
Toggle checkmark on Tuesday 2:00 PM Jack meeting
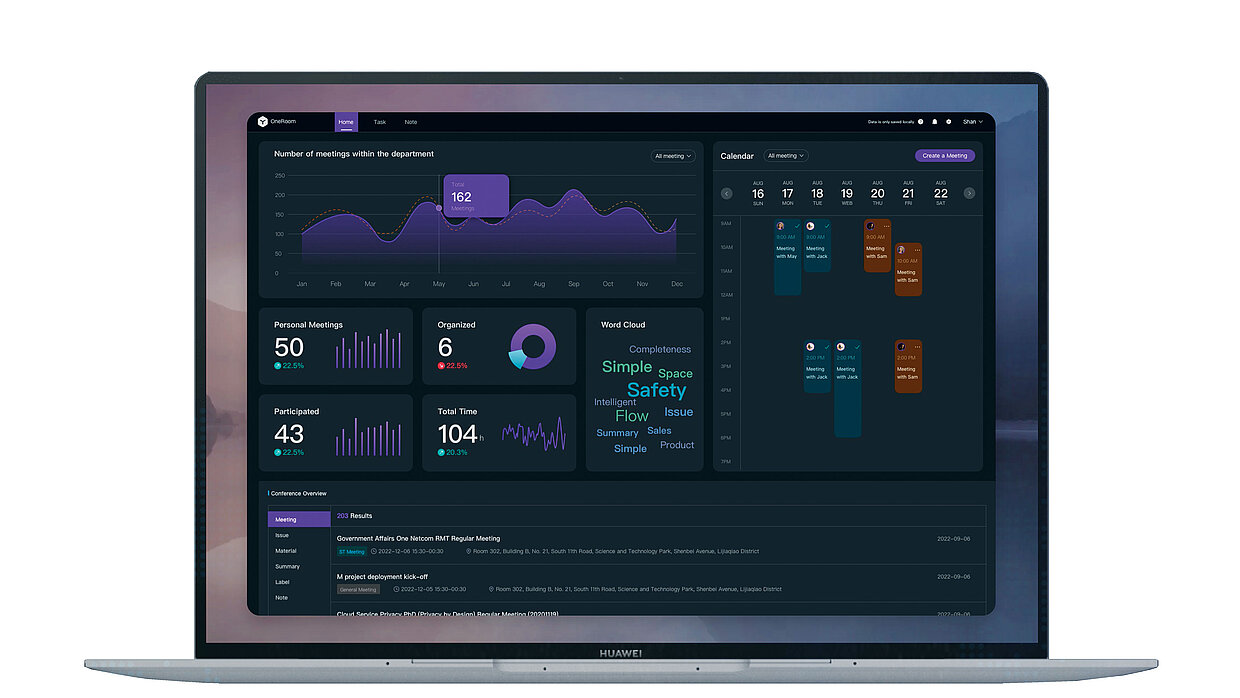[x=826, y=346]
